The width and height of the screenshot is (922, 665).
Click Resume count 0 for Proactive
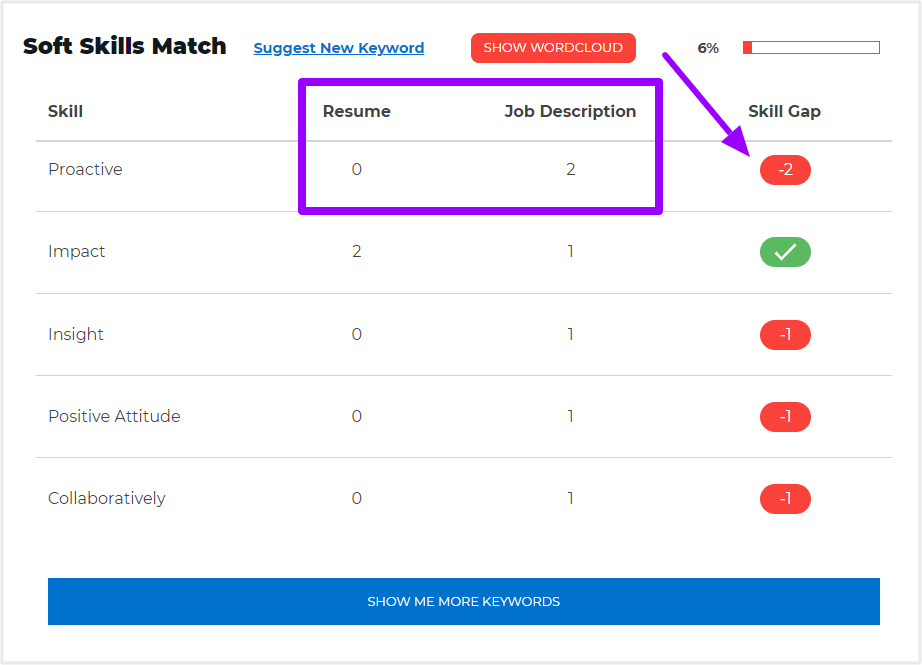point(356,169)
